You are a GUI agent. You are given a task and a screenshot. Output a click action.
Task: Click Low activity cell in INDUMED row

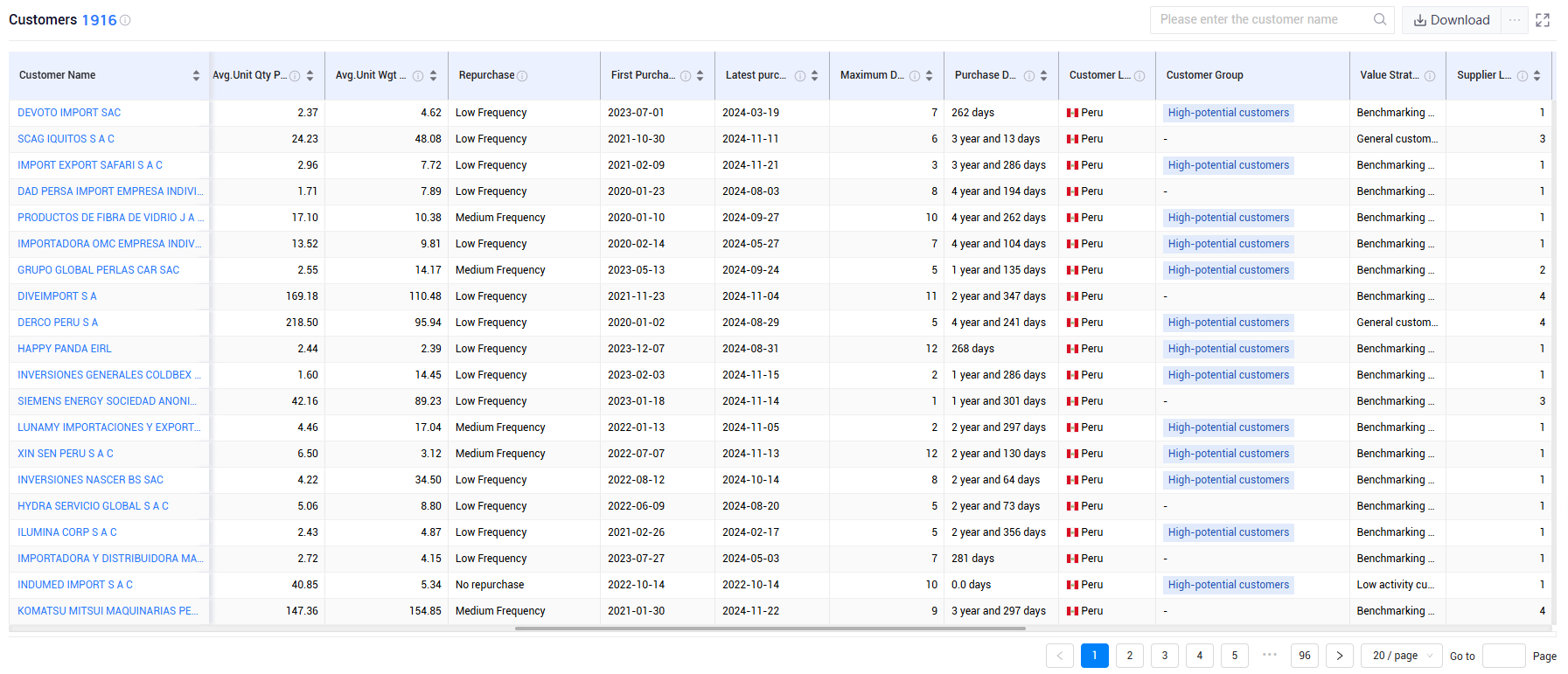pyautogui.click(x=1396, y=585)
